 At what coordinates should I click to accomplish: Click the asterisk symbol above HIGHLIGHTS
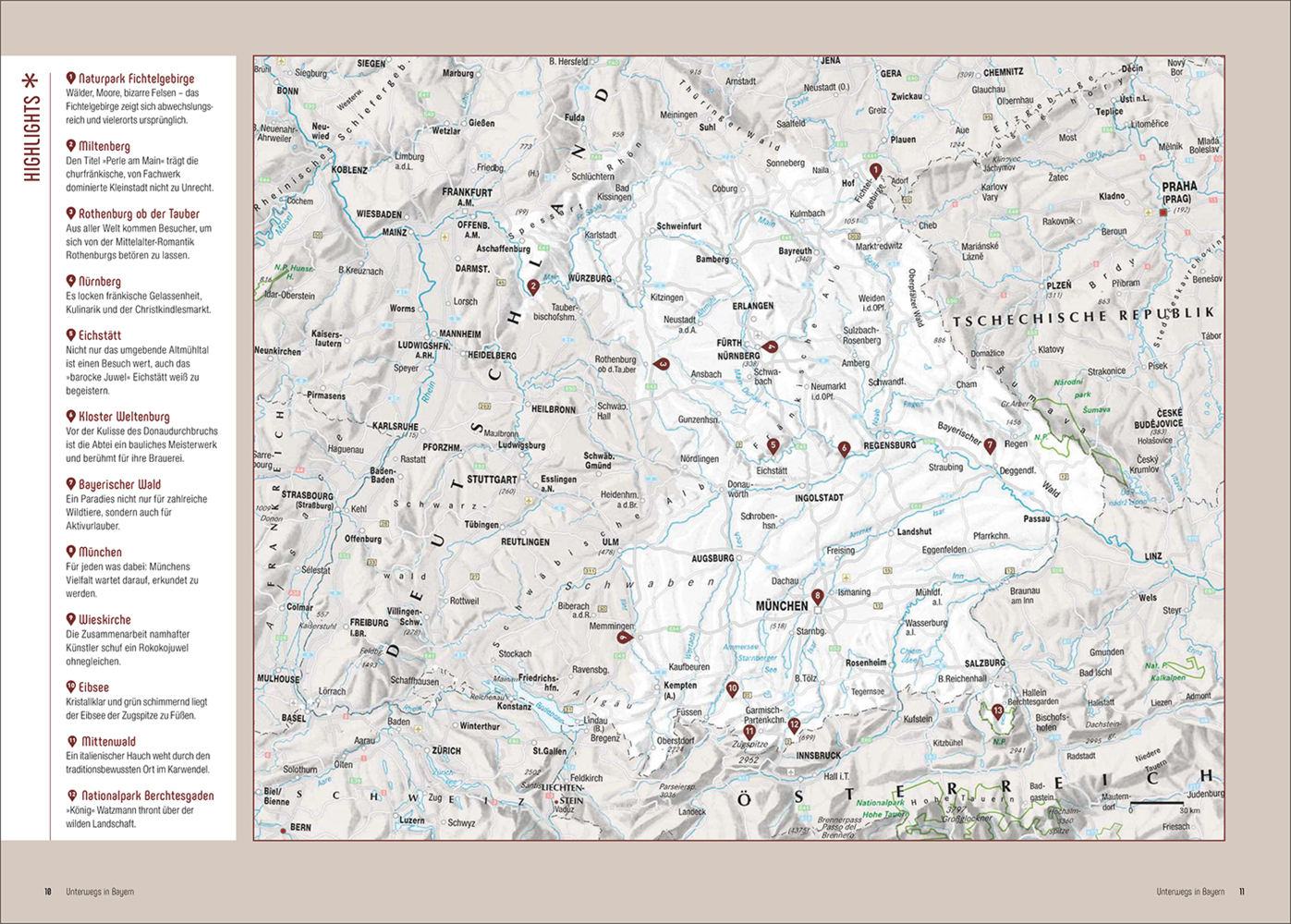31,82
